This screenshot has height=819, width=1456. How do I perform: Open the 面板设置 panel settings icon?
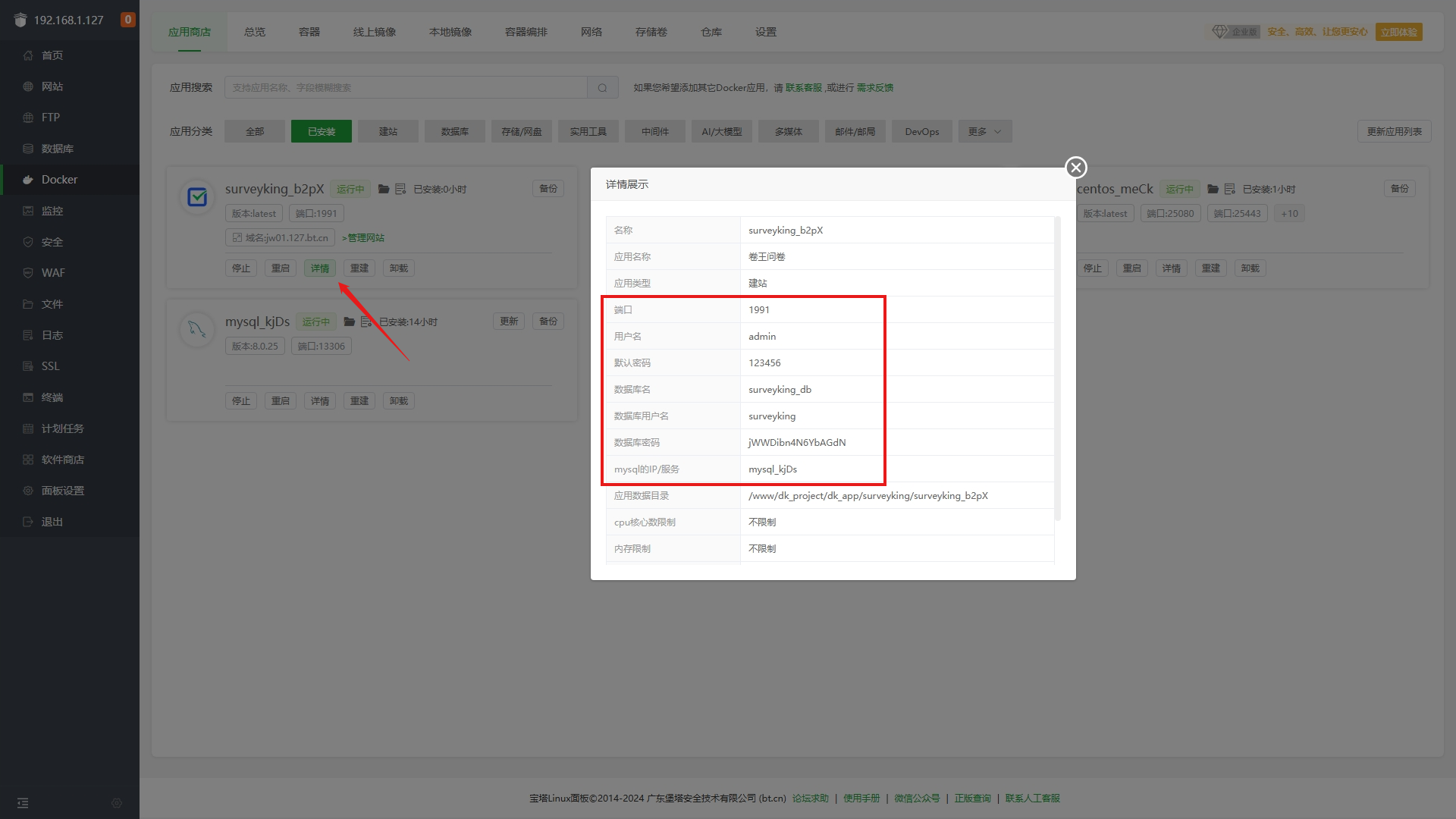tap(28, 491)
